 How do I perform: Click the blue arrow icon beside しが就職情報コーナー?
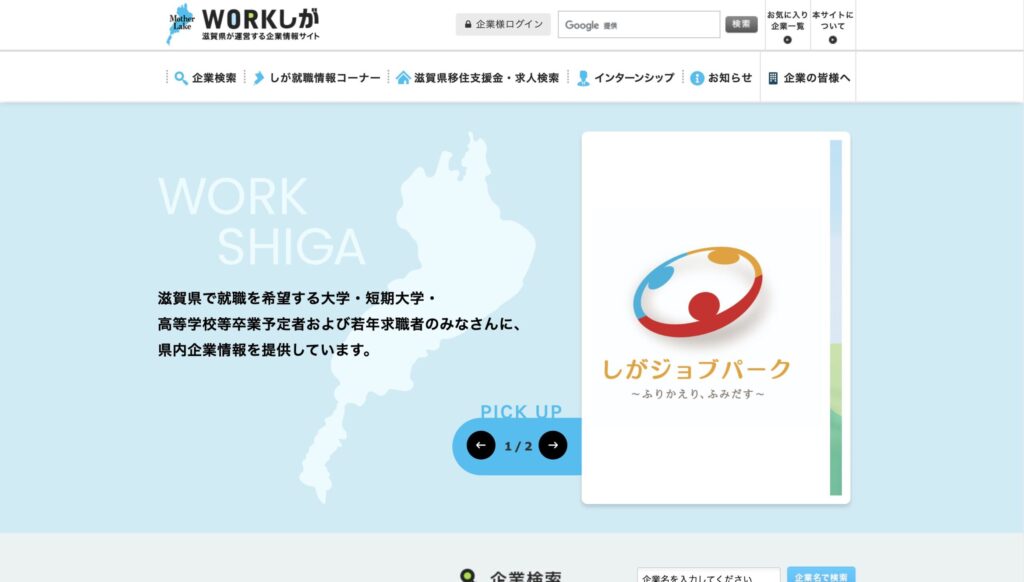point(258,78)
